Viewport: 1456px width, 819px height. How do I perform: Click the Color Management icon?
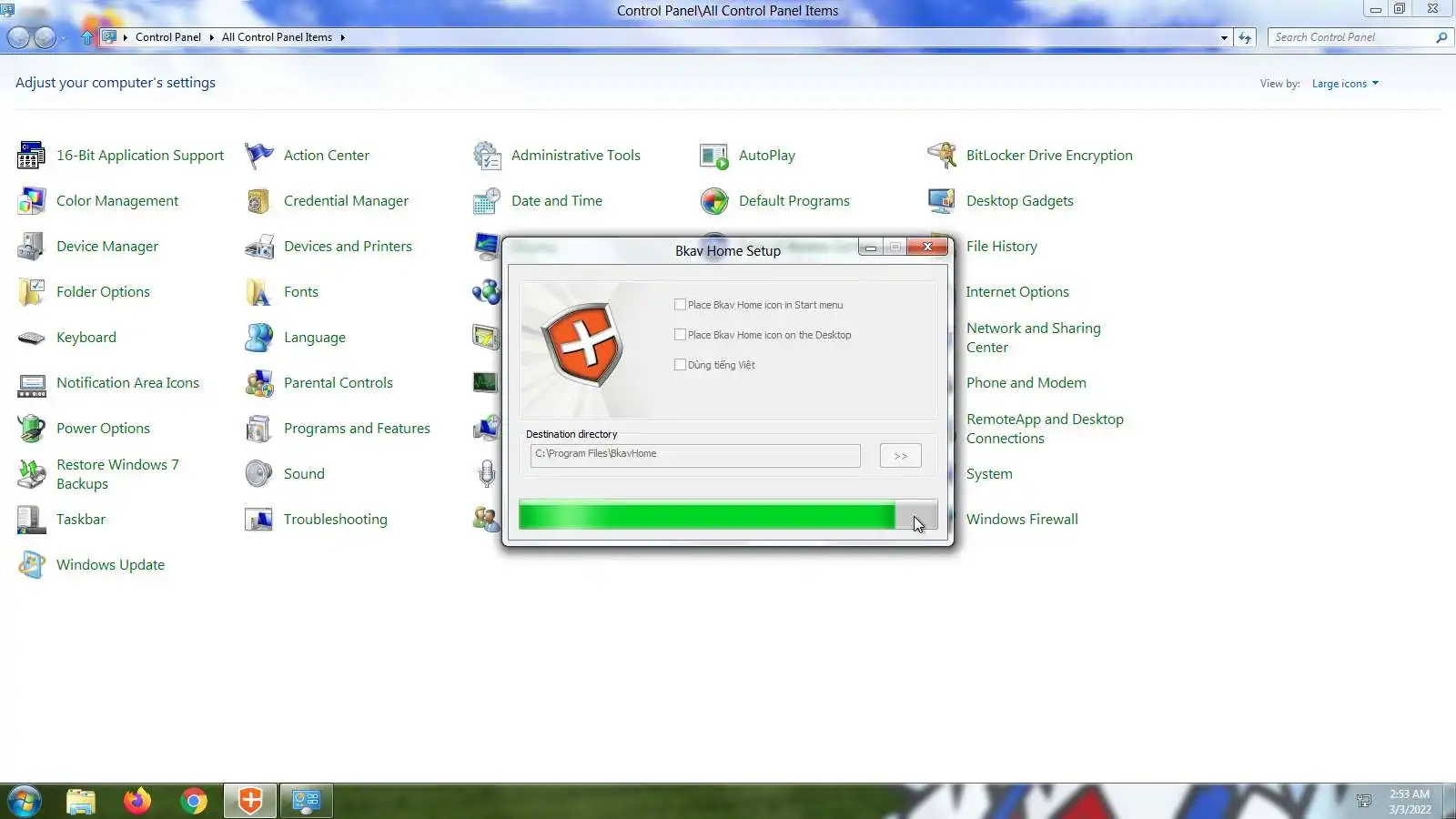[31, 201]
